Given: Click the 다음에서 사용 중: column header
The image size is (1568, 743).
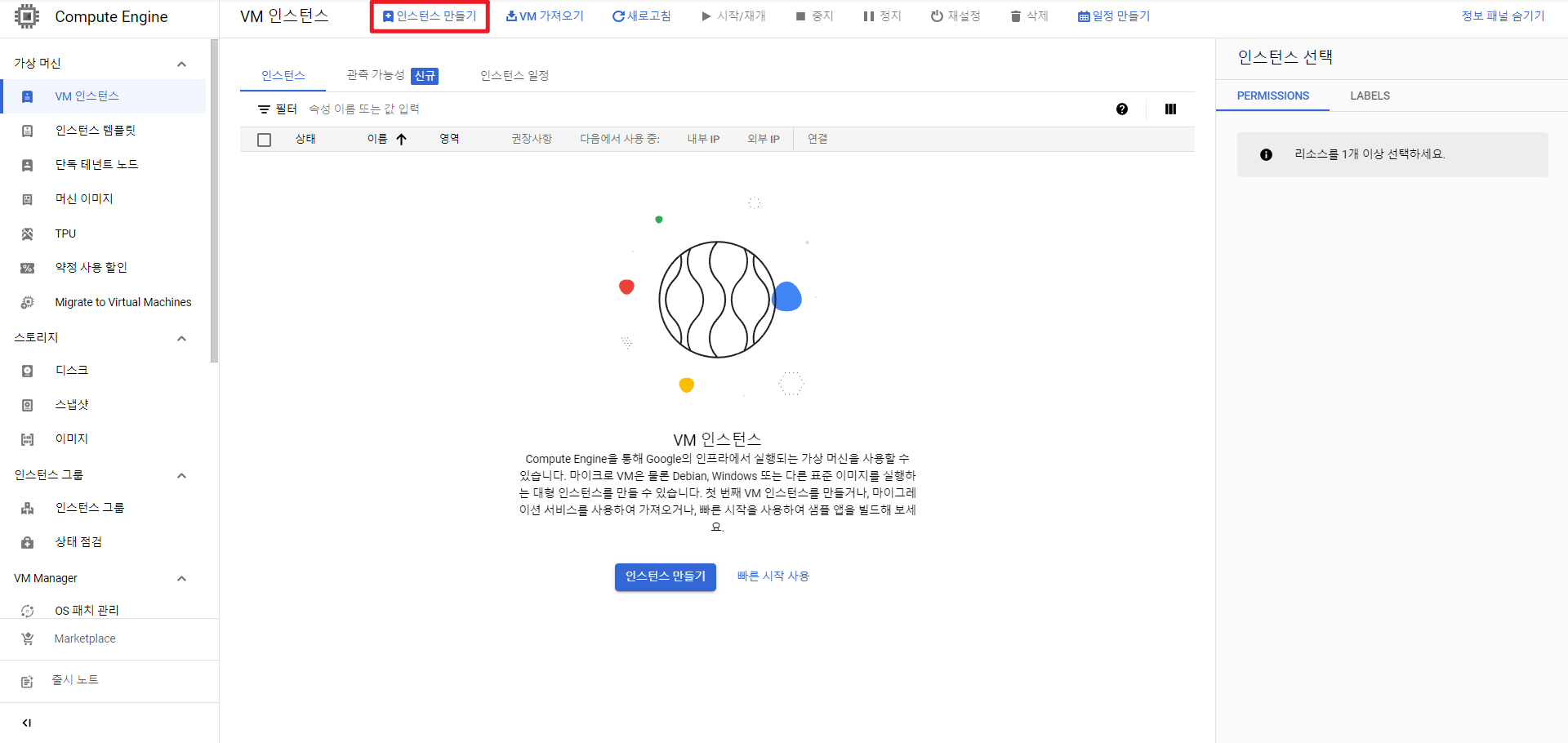Looking at the screenshot, I should (x=620, y=140).
